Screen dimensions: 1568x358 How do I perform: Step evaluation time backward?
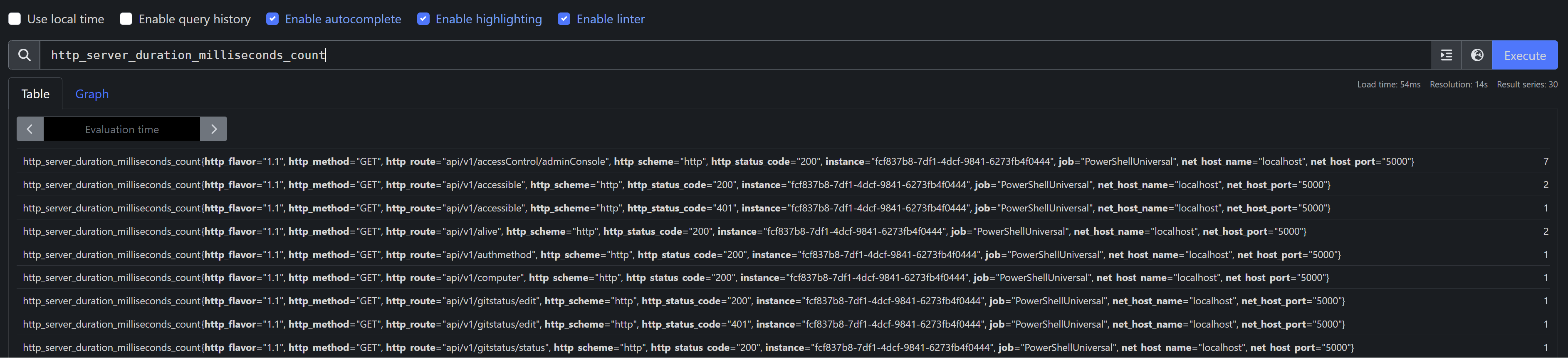30,129
